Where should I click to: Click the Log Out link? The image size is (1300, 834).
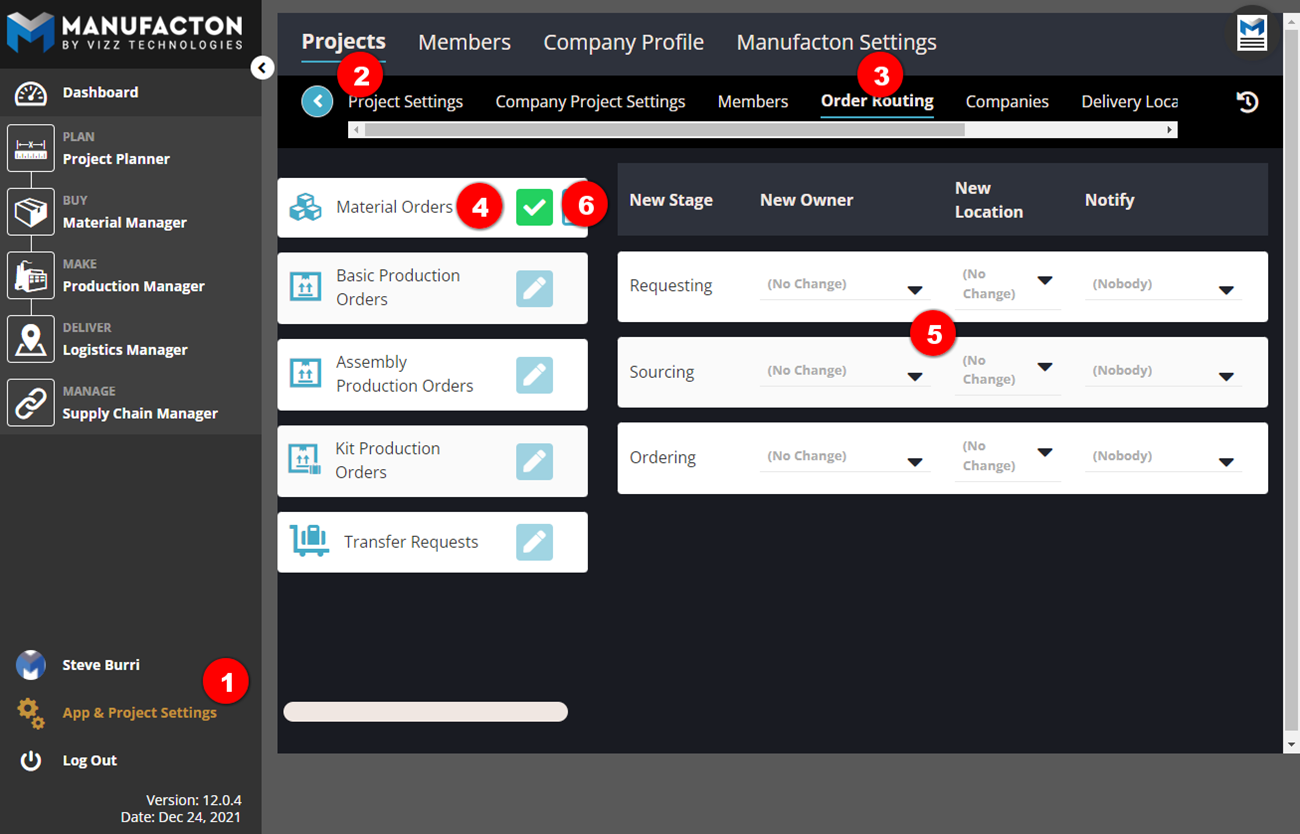90,761
